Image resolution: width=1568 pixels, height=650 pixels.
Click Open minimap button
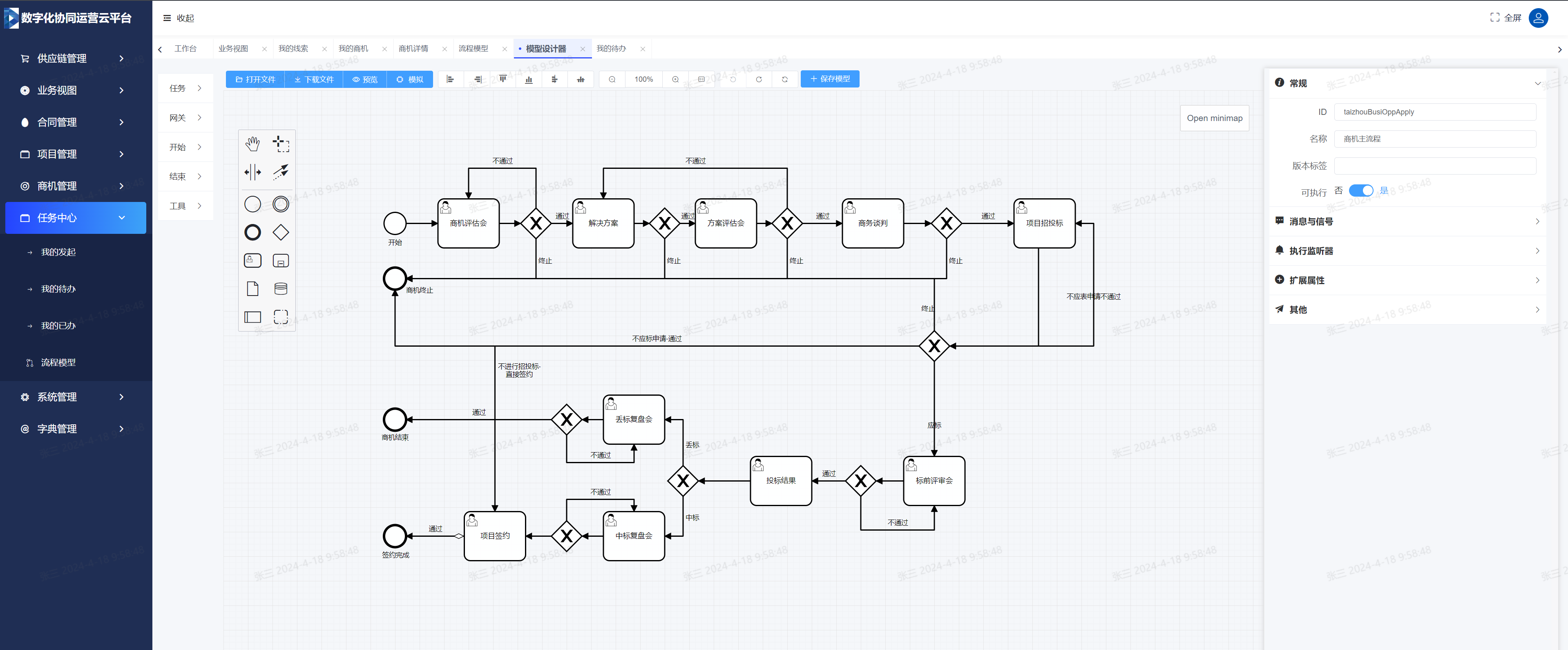(1214, 118)
